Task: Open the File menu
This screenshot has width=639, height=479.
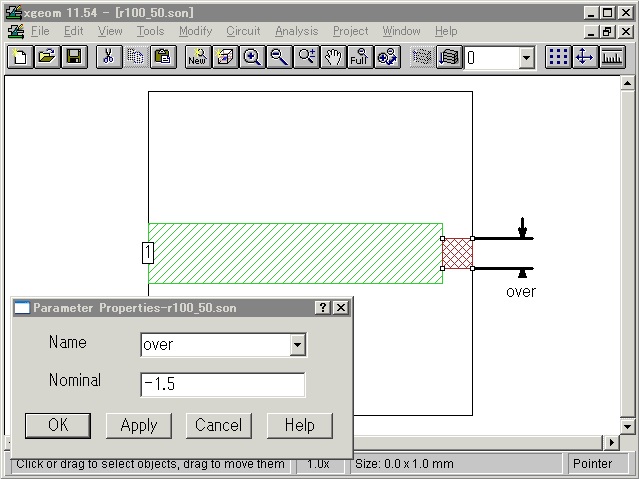Action: click(x=40, y=31)
